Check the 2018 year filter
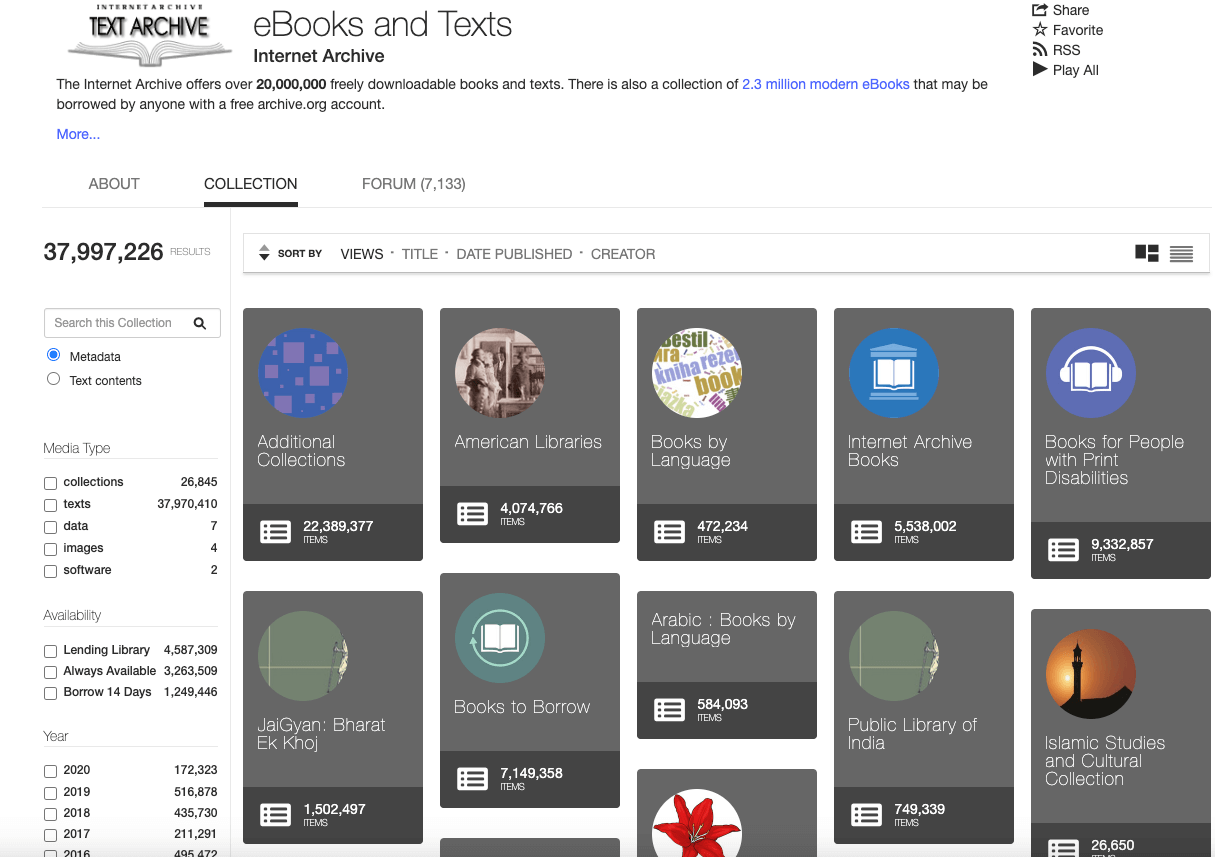 [51, 814]
